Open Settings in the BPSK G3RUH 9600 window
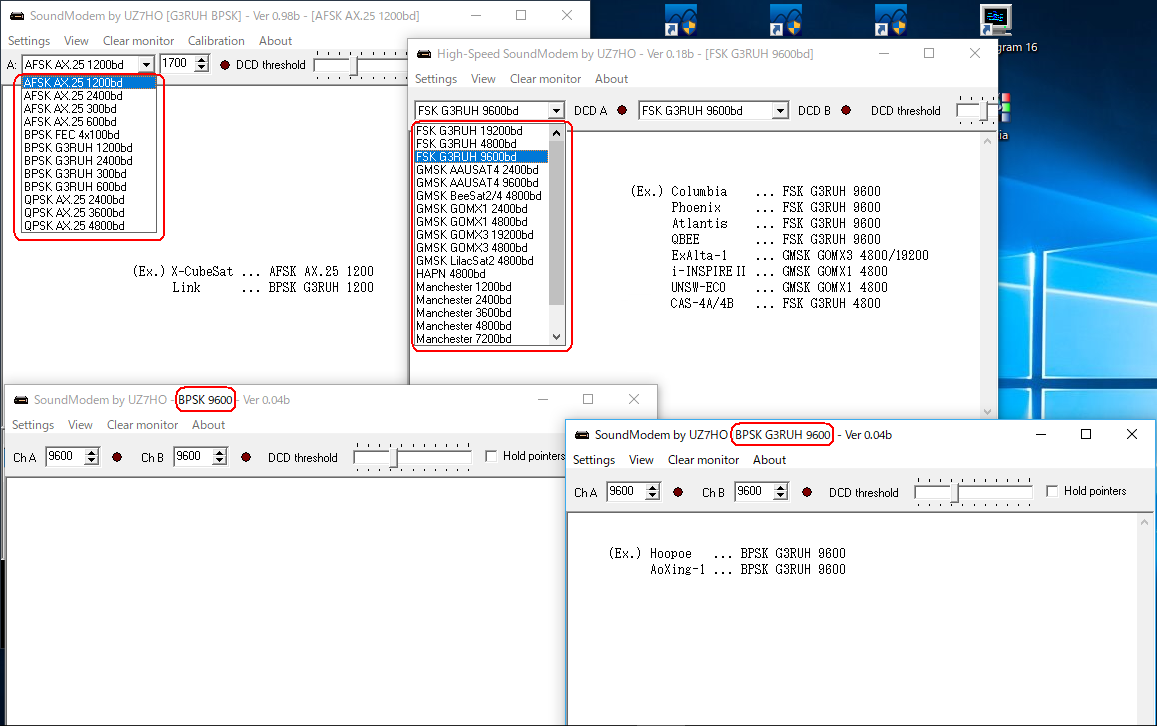Screen dimensions: 1157x726 coord(594,460)
